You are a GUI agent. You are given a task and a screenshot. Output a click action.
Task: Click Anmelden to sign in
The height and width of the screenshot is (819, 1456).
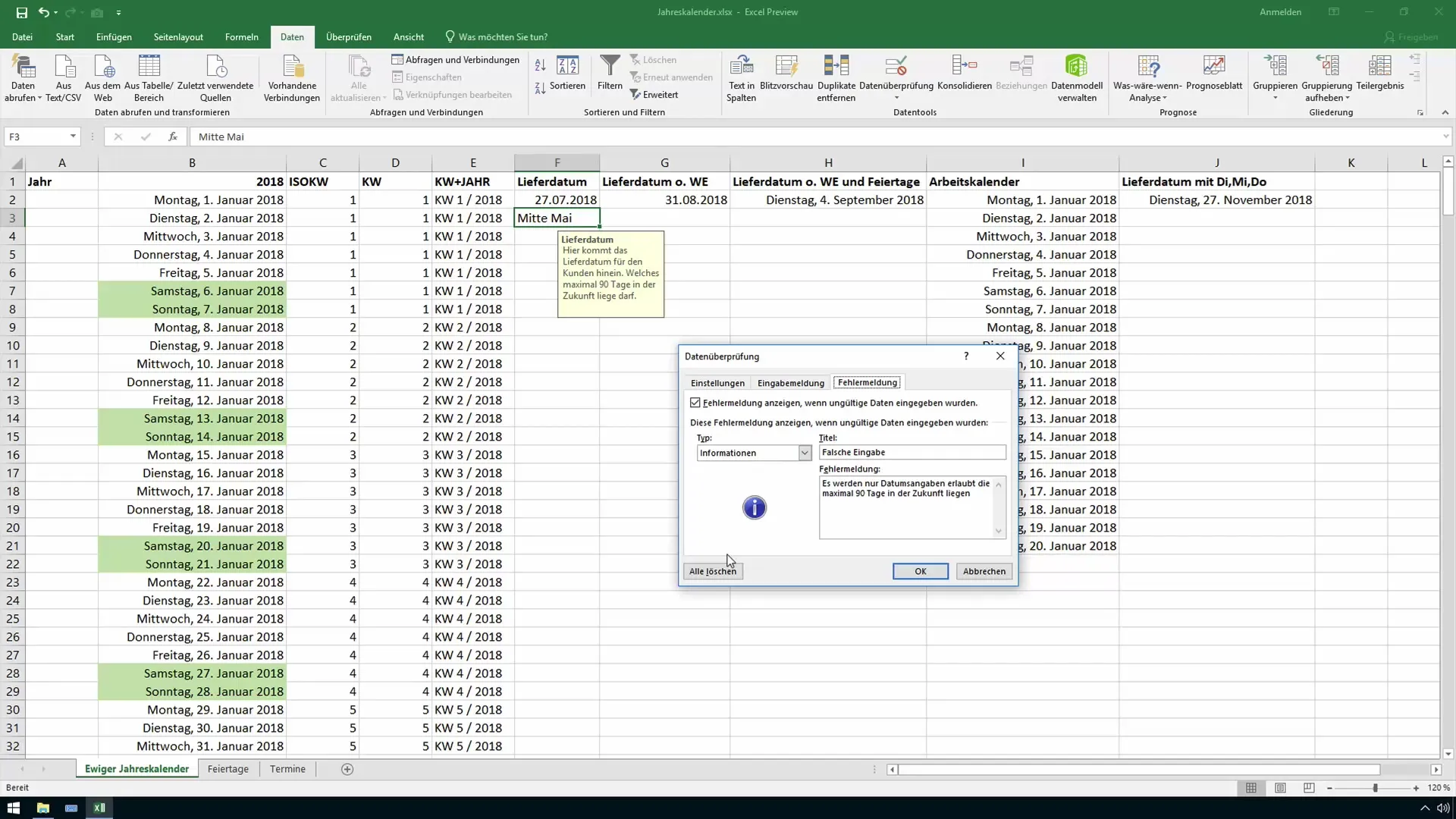pyautogui.click(x=1280, y=12)
